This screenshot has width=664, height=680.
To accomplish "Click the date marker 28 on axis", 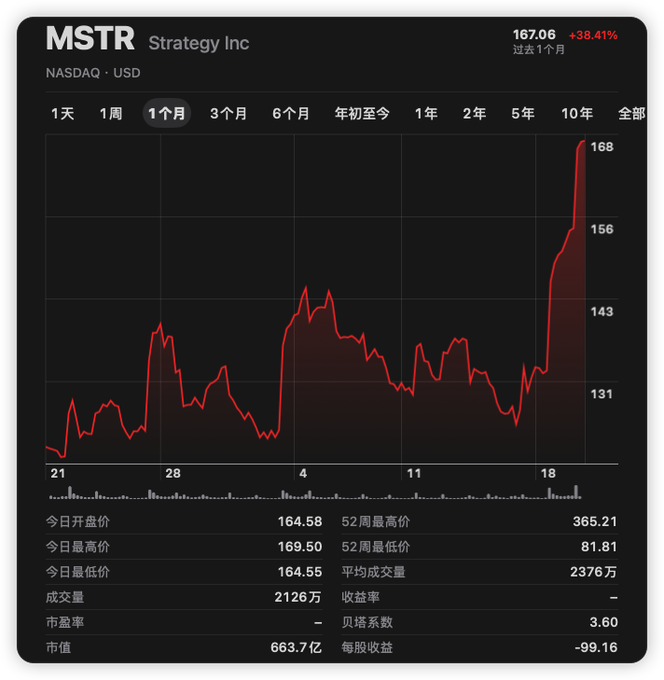I will [x=173, y=473].
